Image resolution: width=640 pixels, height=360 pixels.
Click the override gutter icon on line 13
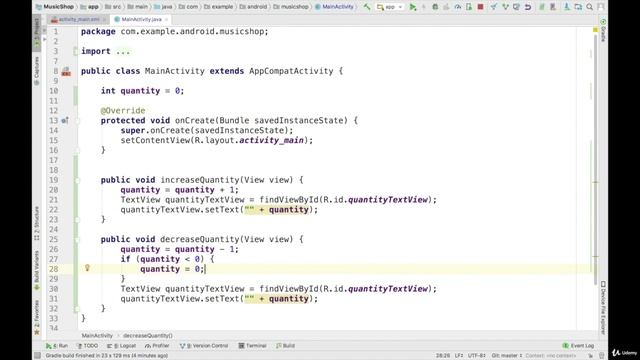click(64, 120)
